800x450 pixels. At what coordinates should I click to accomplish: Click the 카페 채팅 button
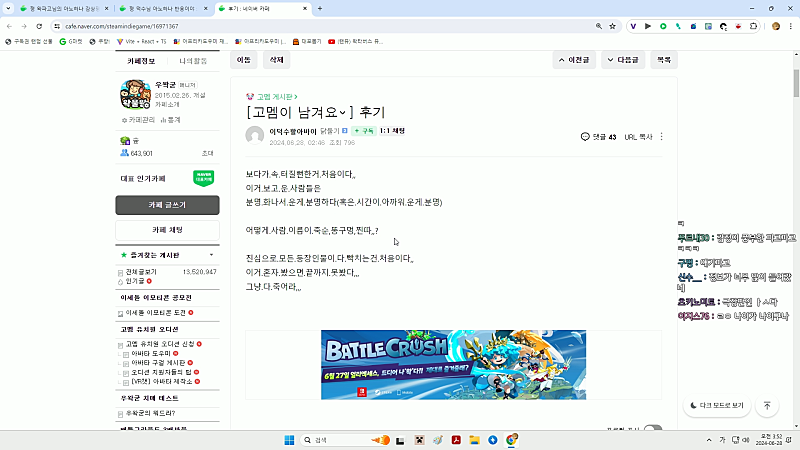coord(167,230)
